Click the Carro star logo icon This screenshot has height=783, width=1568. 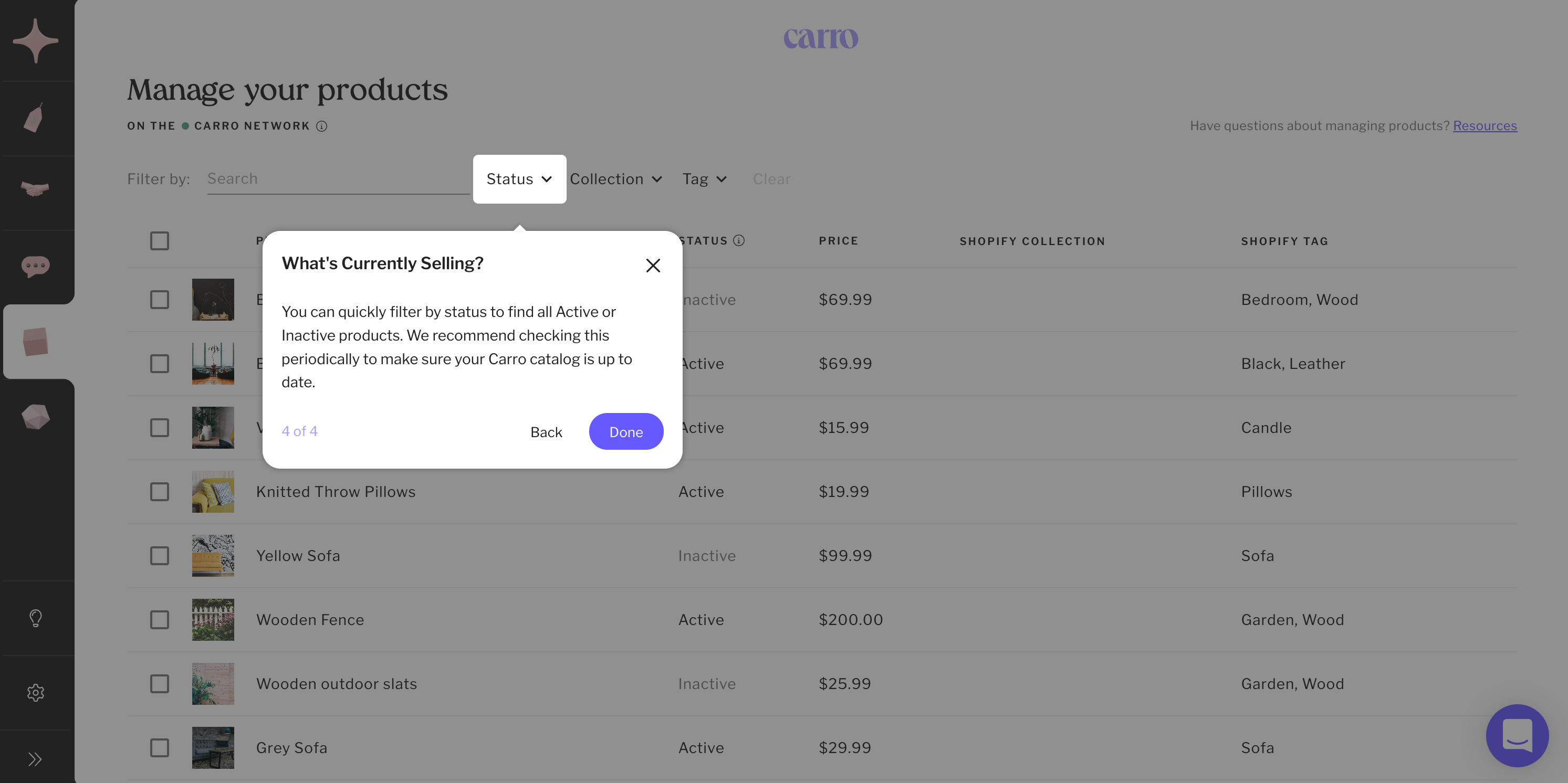[35, 41]
